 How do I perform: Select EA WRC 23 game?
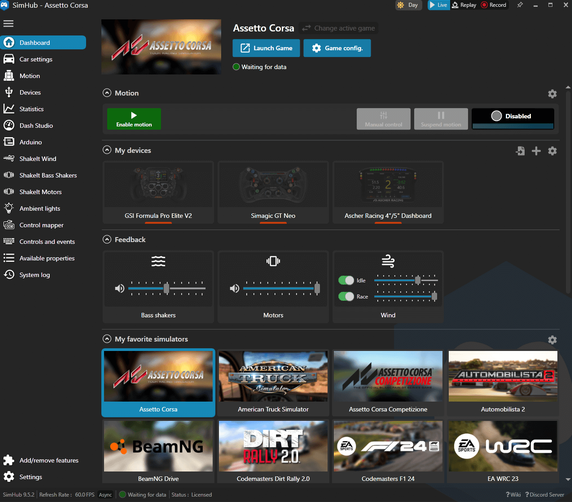pyautogui.click(x=503, y=452)
